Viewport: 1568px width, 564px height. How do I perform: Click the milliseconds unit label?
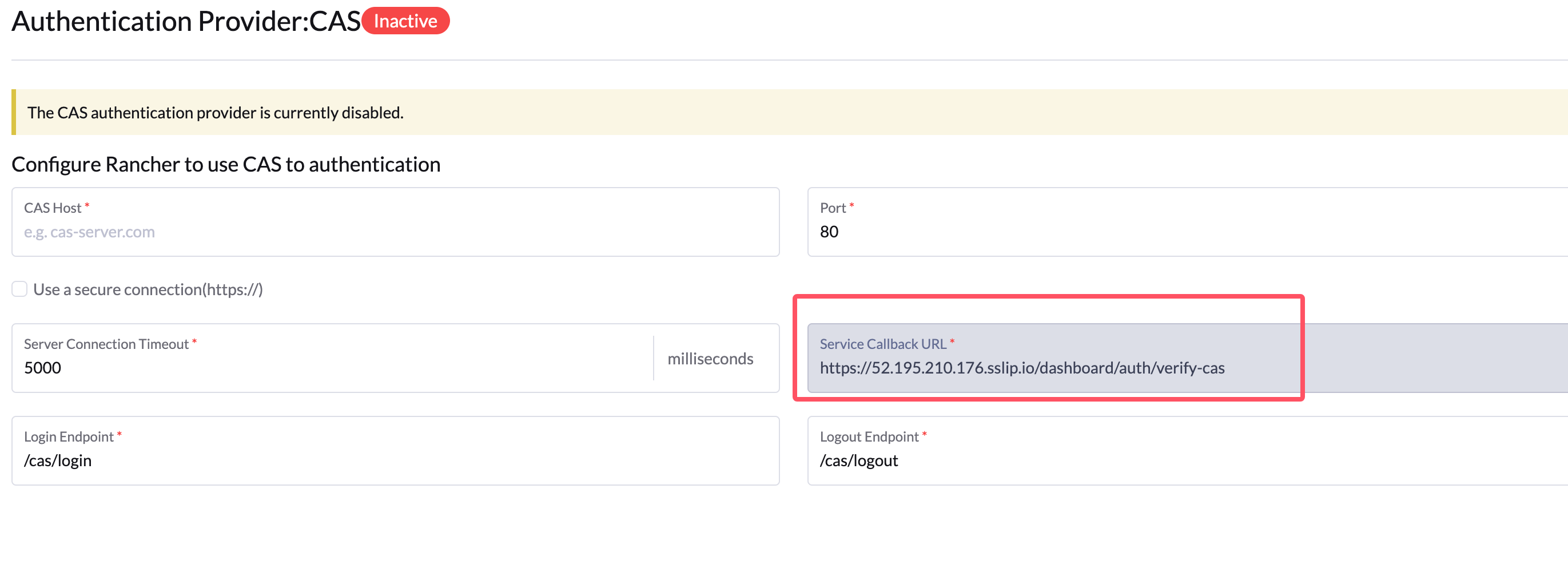[x=710, y=359]
